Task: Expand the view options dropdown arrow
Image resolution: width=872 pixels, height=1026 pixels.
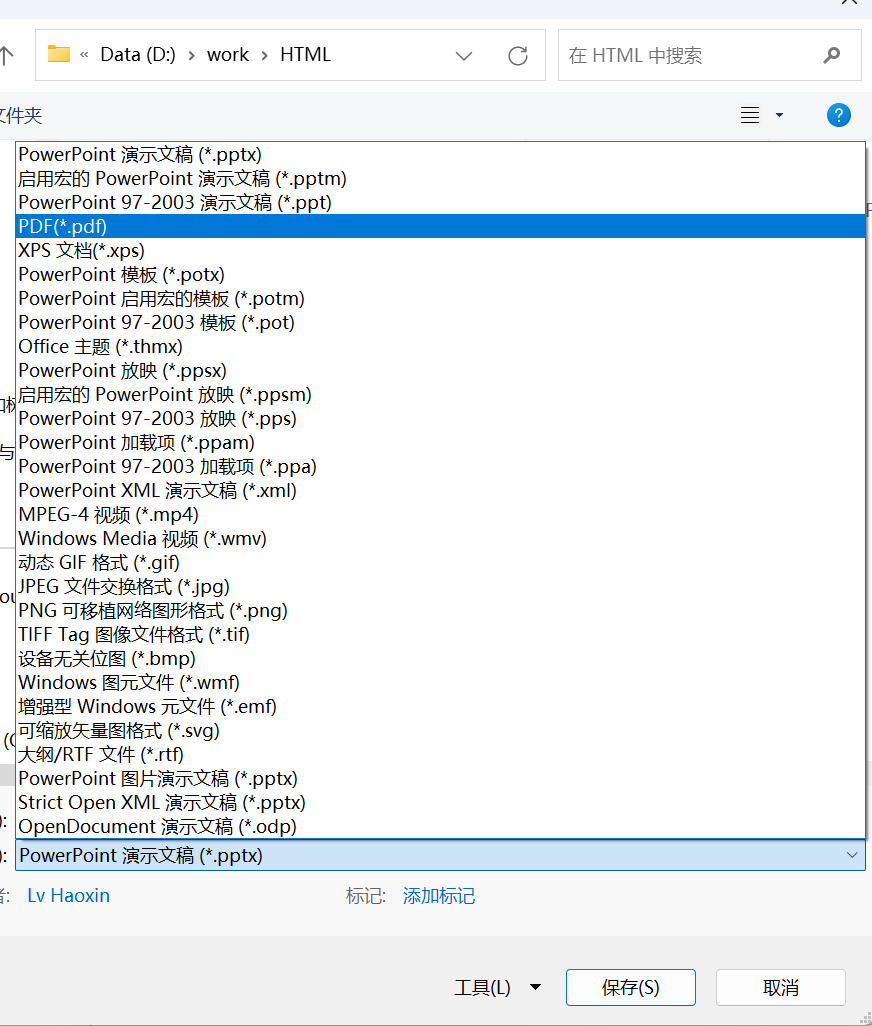Action: click(x=779, y=115)
